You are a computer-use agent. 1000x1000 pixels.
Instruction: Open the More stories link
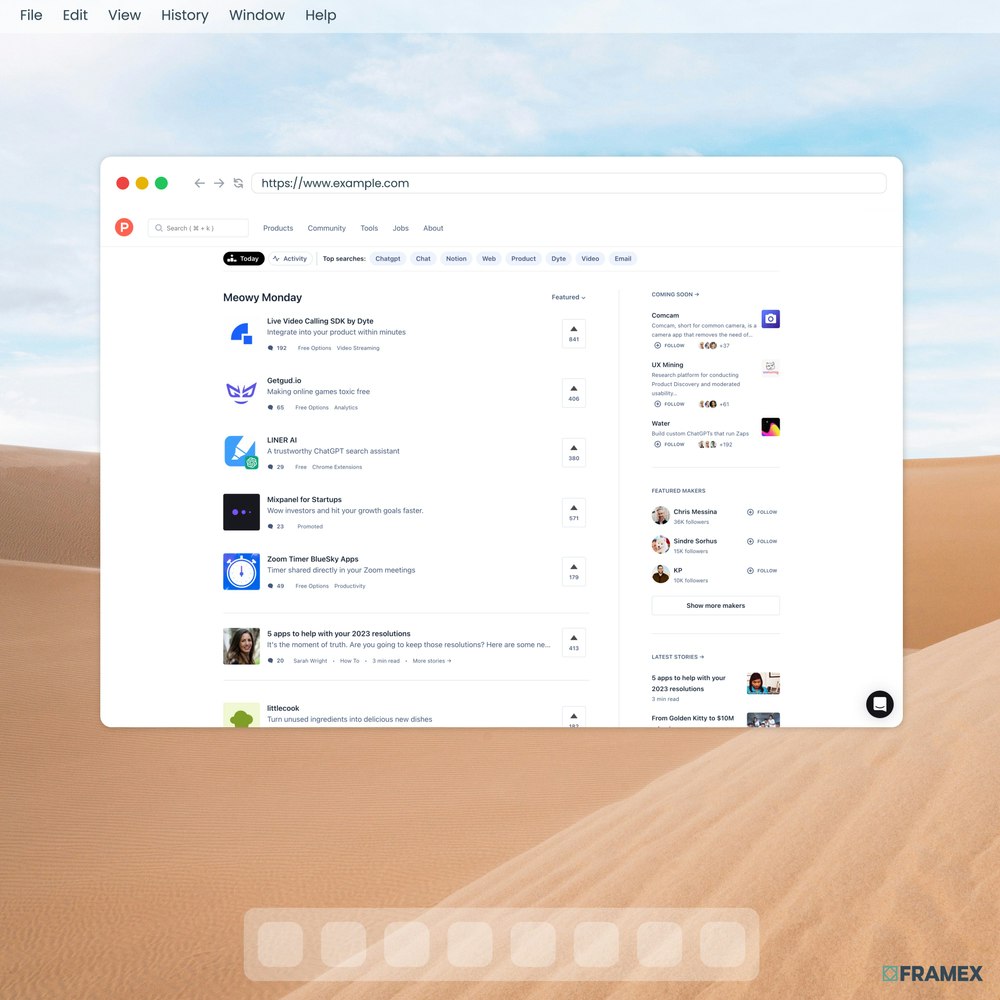pyautogui.click(x=432, y=661)
